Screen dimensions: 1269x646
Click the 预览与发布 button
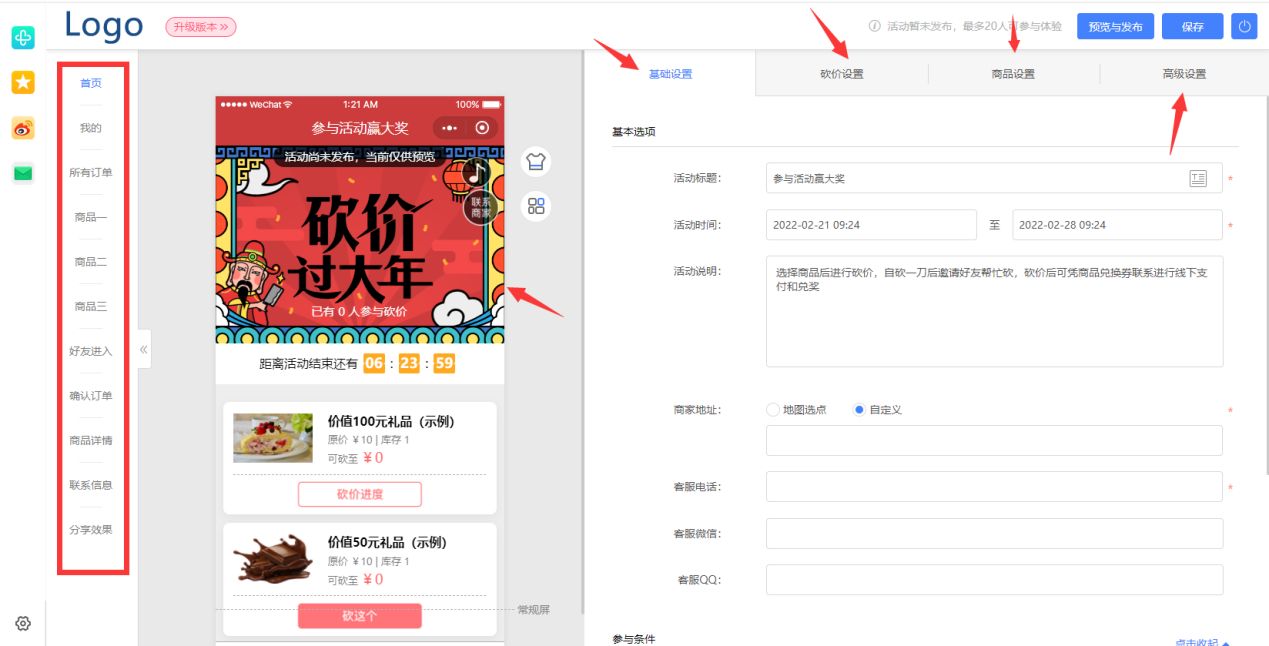(x=1115, y=27)
